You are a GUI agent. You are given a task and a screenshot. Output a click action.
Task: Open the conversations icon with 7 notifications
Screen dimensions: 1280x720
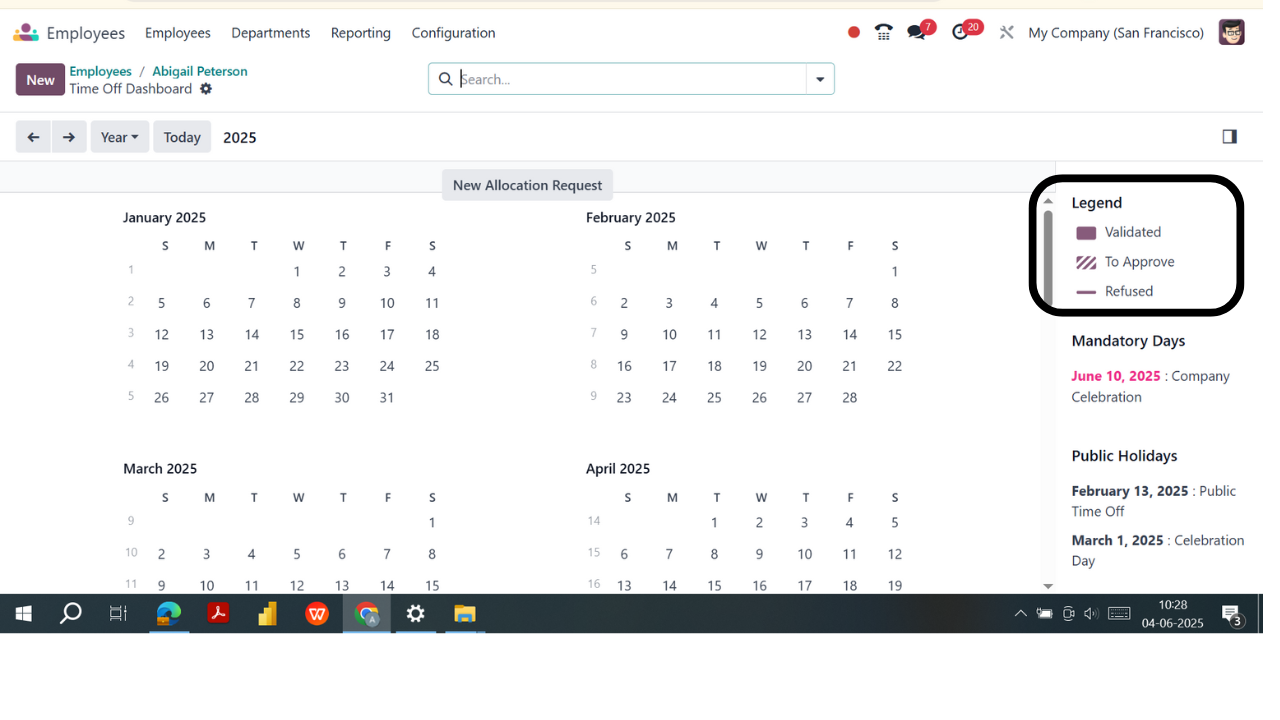pyautogui.click(x=916, y=32)
